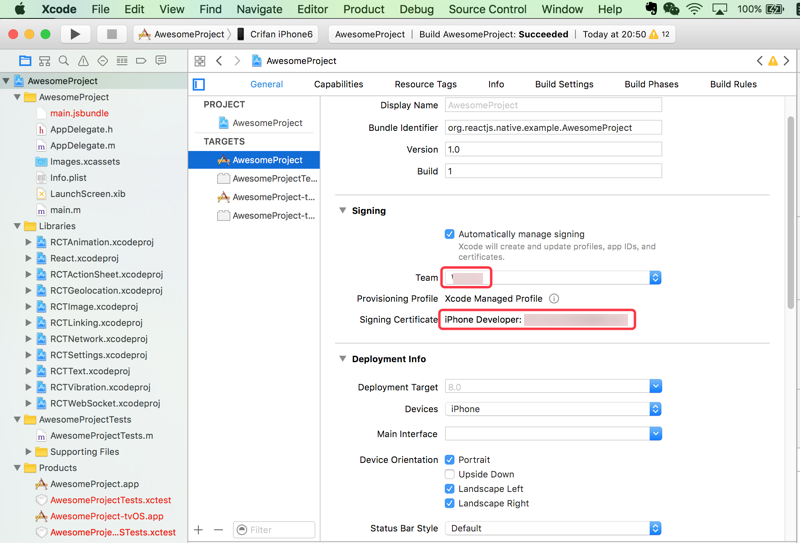Select main.jsbundle in navigator
This screenshot has width=800, height=543.
pyautogui.click(x=79, y=113)
